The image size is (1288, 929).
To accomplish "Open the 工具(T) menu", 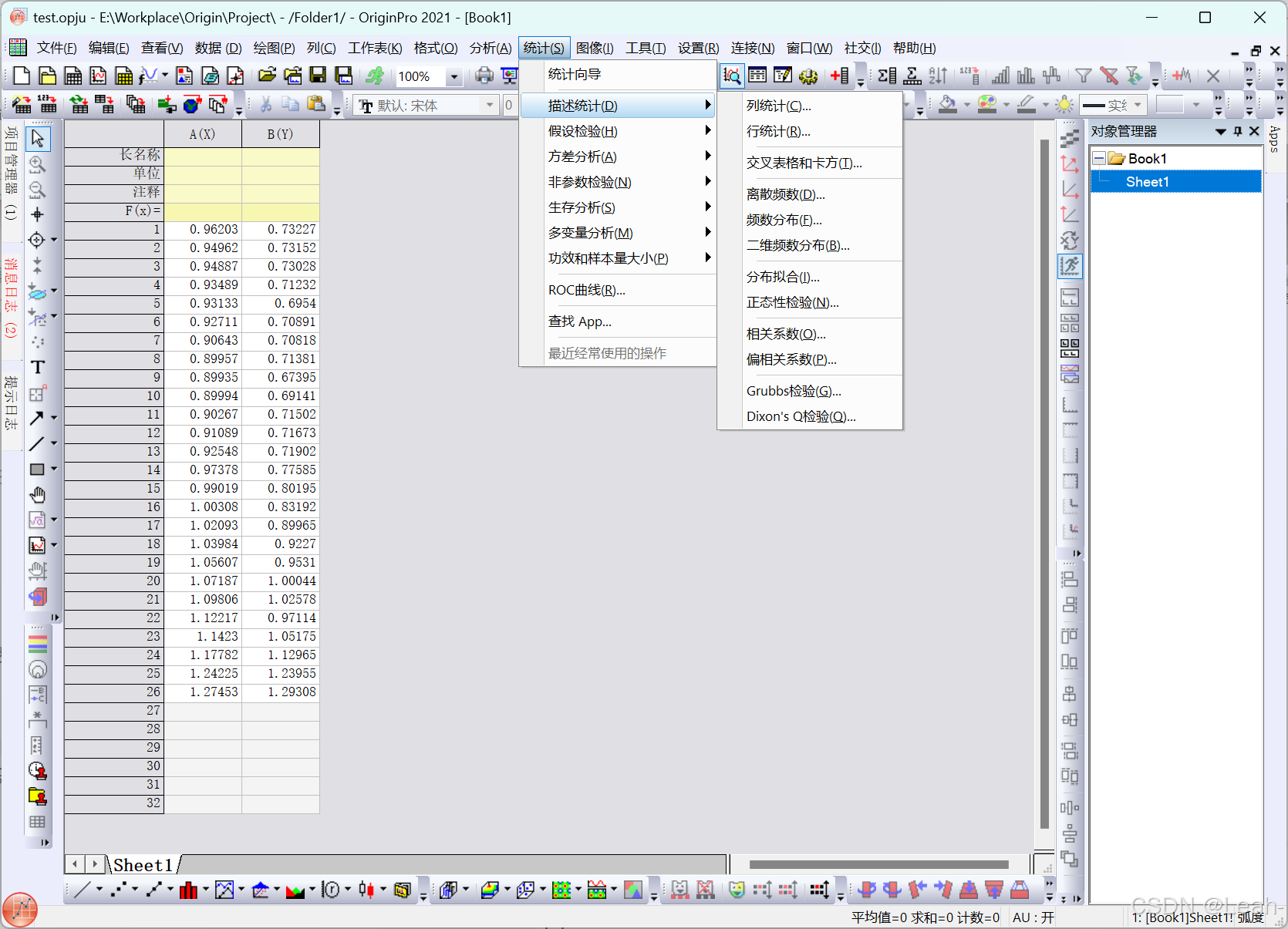I will click(x=646, y=48).
